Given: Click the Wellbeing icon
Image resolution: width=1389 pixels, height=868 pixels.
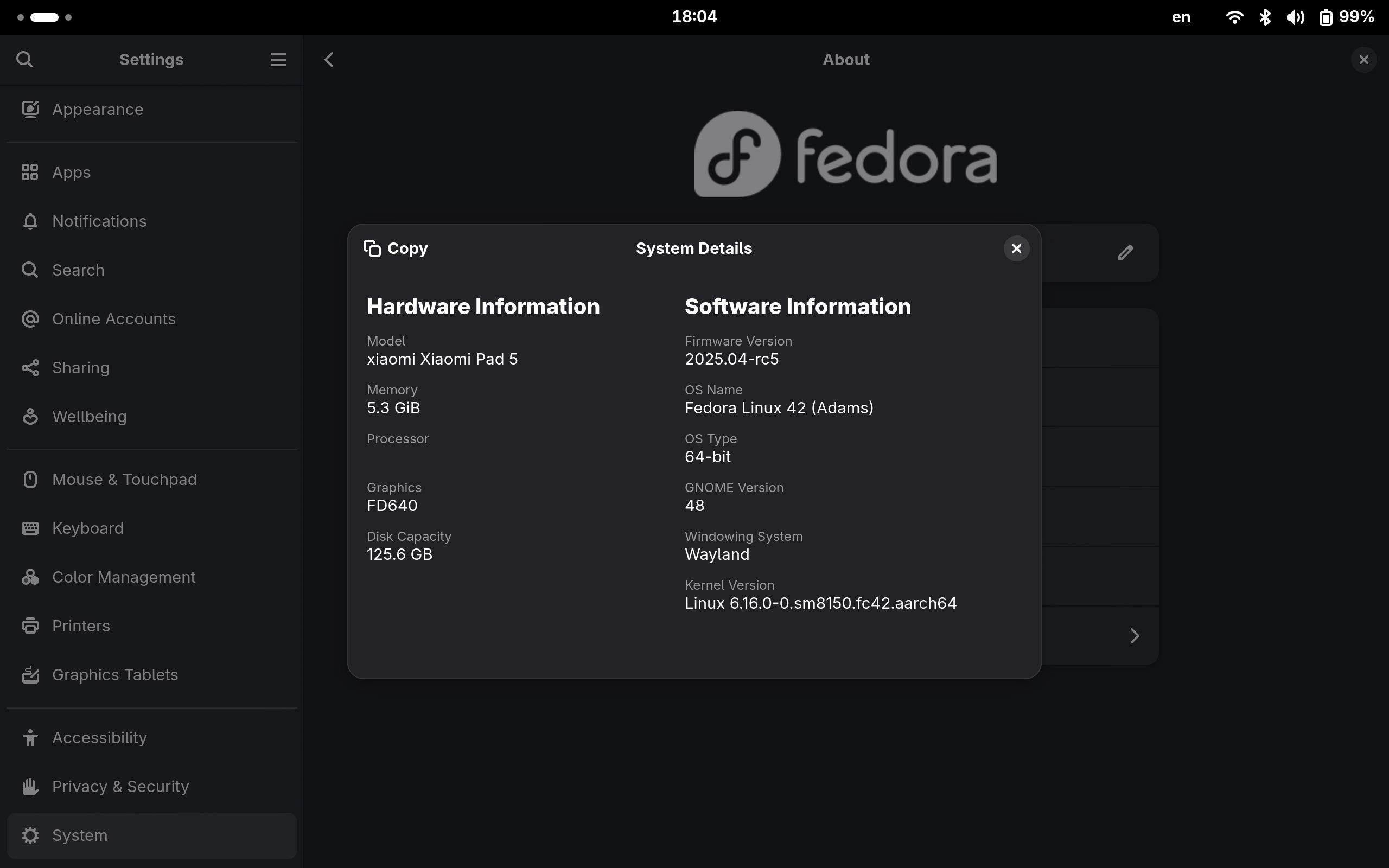Looking at the screenshot, I should pyautogui.click(x=30, y=416).
